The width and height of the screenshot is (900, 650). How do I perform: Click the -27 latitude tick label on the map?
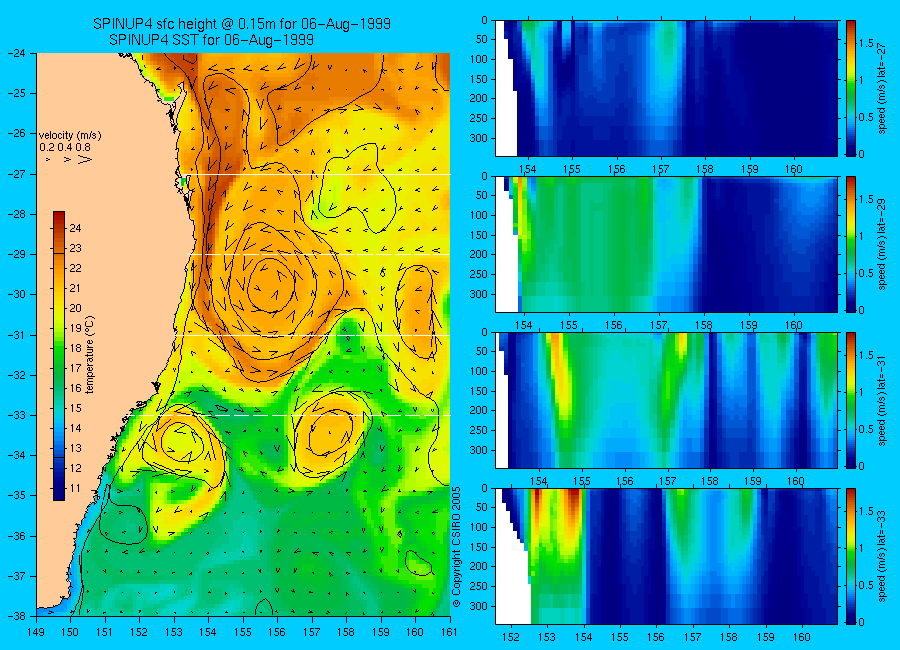pyautogui.click(x=16, y=174)
